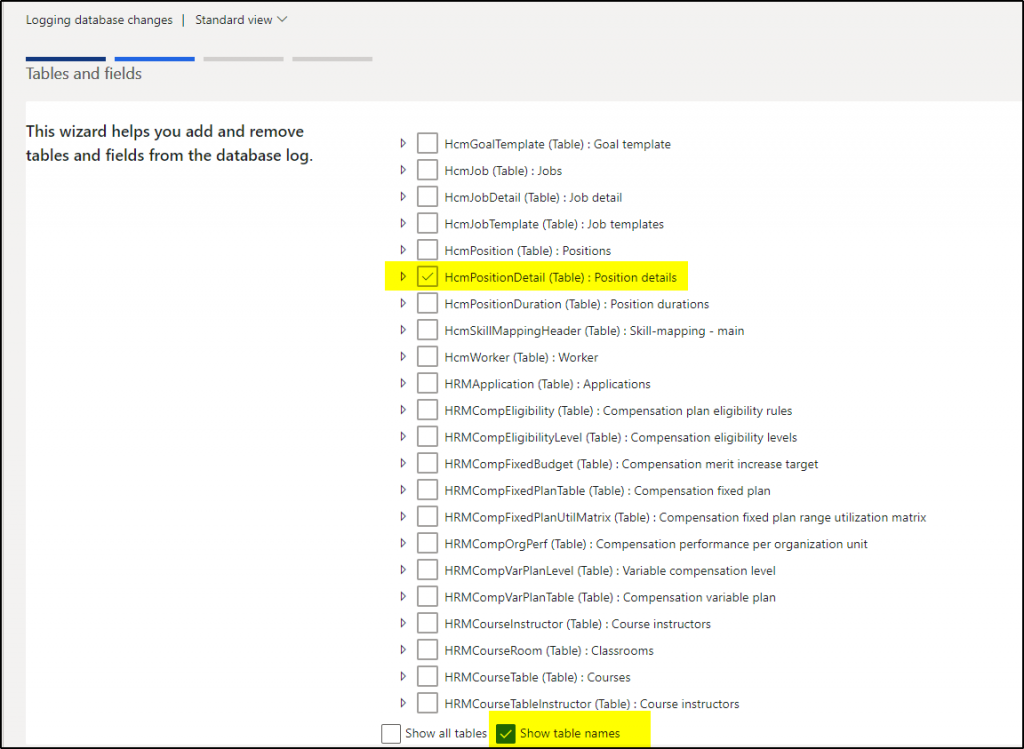This screenshot has height=749, width=1024.
Task: Check the HRMApplication checkbox
Action: [427, 383]
